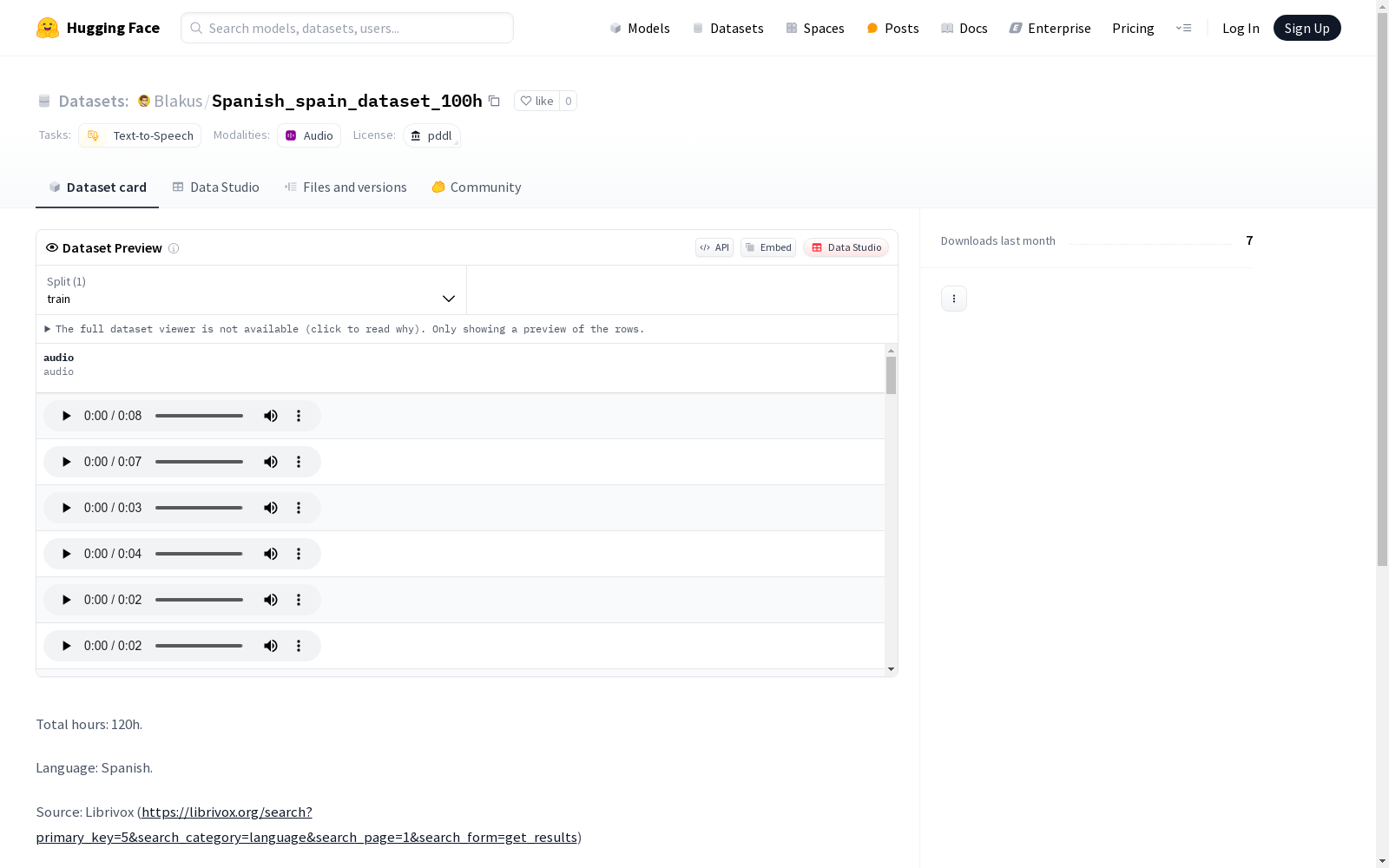Image resolution: width=1389 pixels, height=868 pixels.
Task: Switch to Files and versions tab
Action: pyautogui.click(x=346, y=187)
